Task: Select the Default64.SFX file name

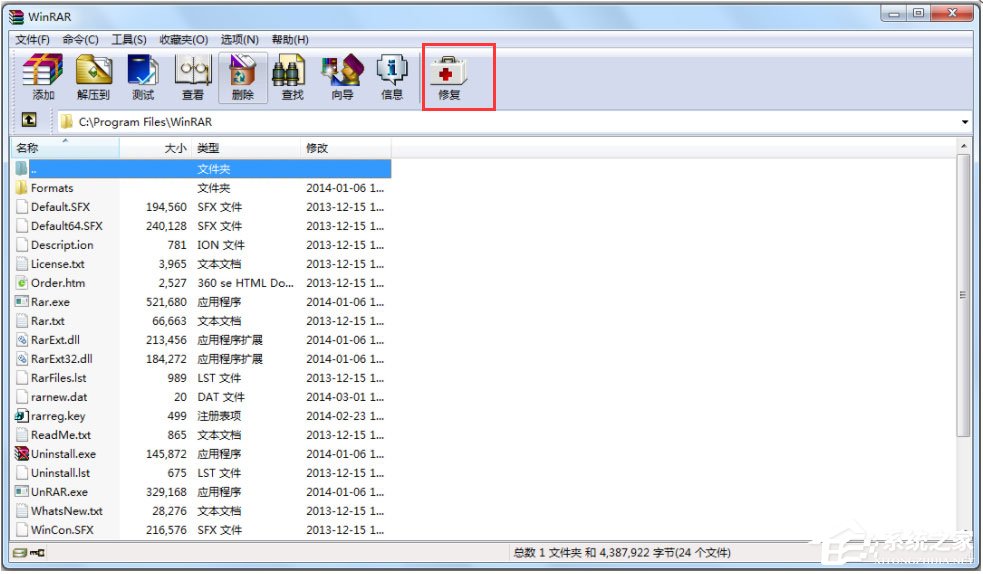Action: pyautogui.click(x=66, y=226)
